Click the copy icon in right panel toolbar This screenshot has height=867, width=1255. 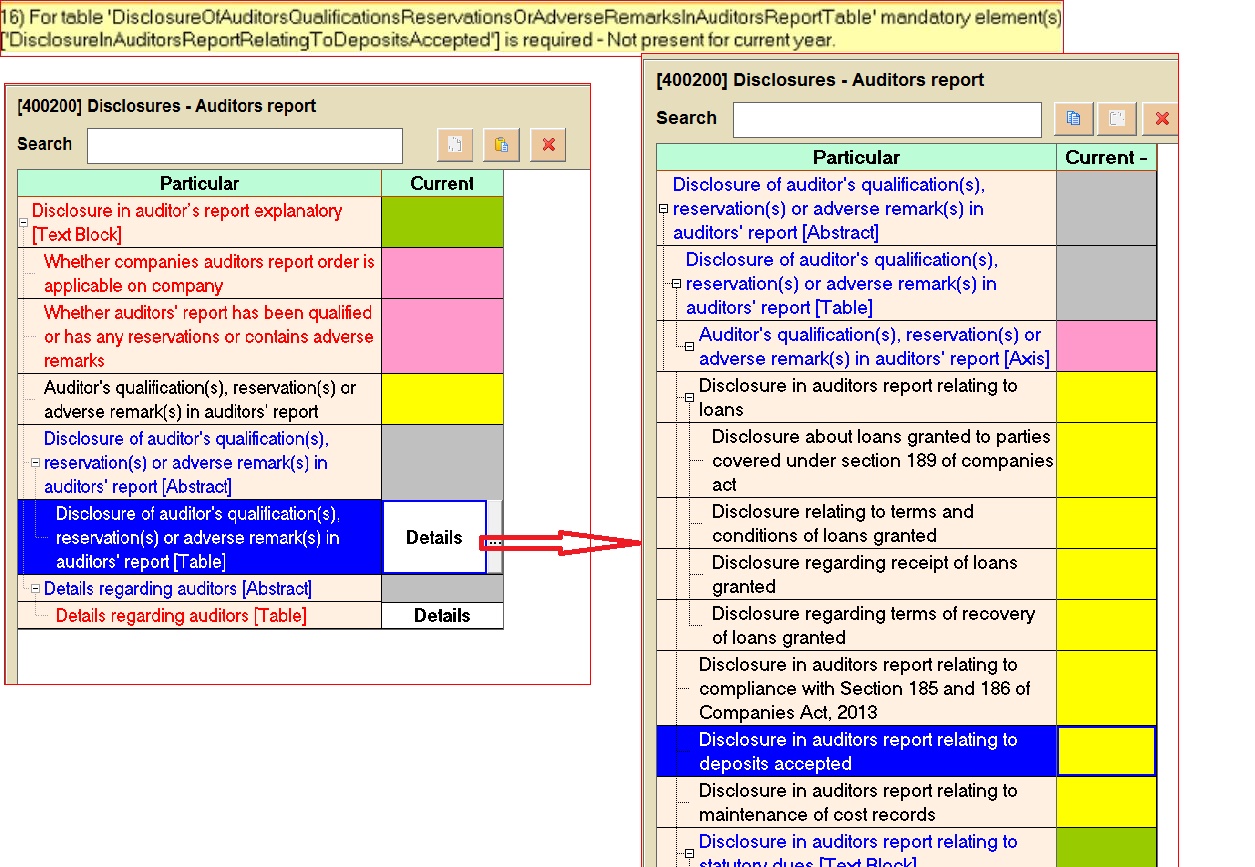pyautogui.click(x=1073, y=119)
